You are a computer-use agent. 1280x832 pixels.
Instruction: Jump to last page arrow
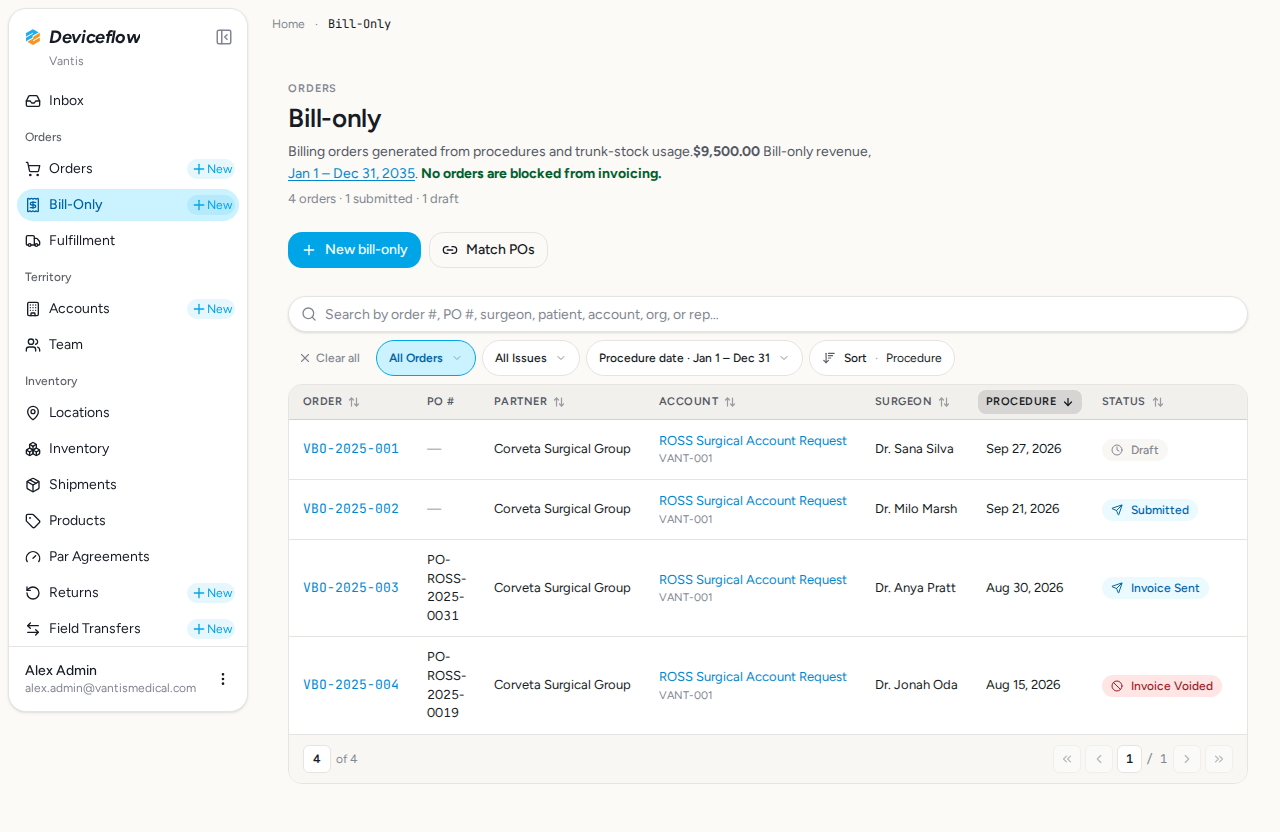(x=1219, y=759)
